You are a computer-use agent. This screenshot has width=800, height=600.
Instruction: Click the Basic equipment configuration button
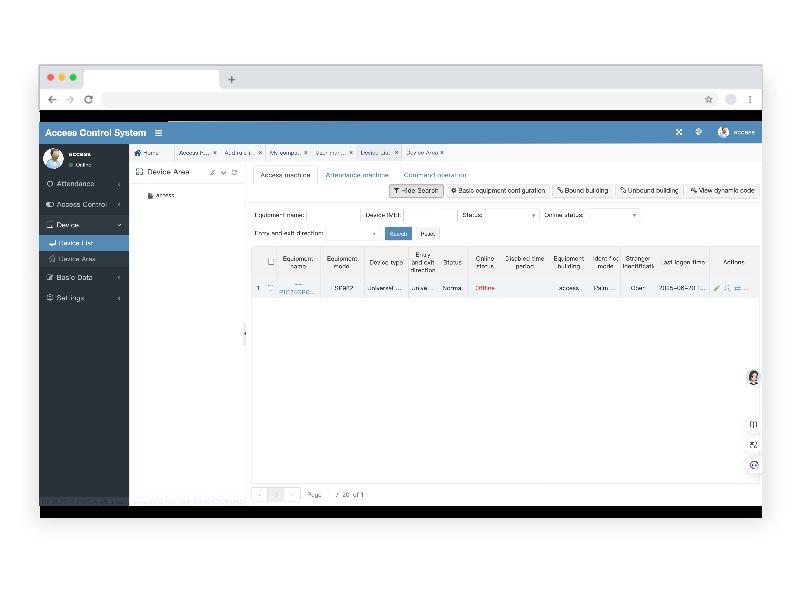pyautogui.click(x=498, y=190)
